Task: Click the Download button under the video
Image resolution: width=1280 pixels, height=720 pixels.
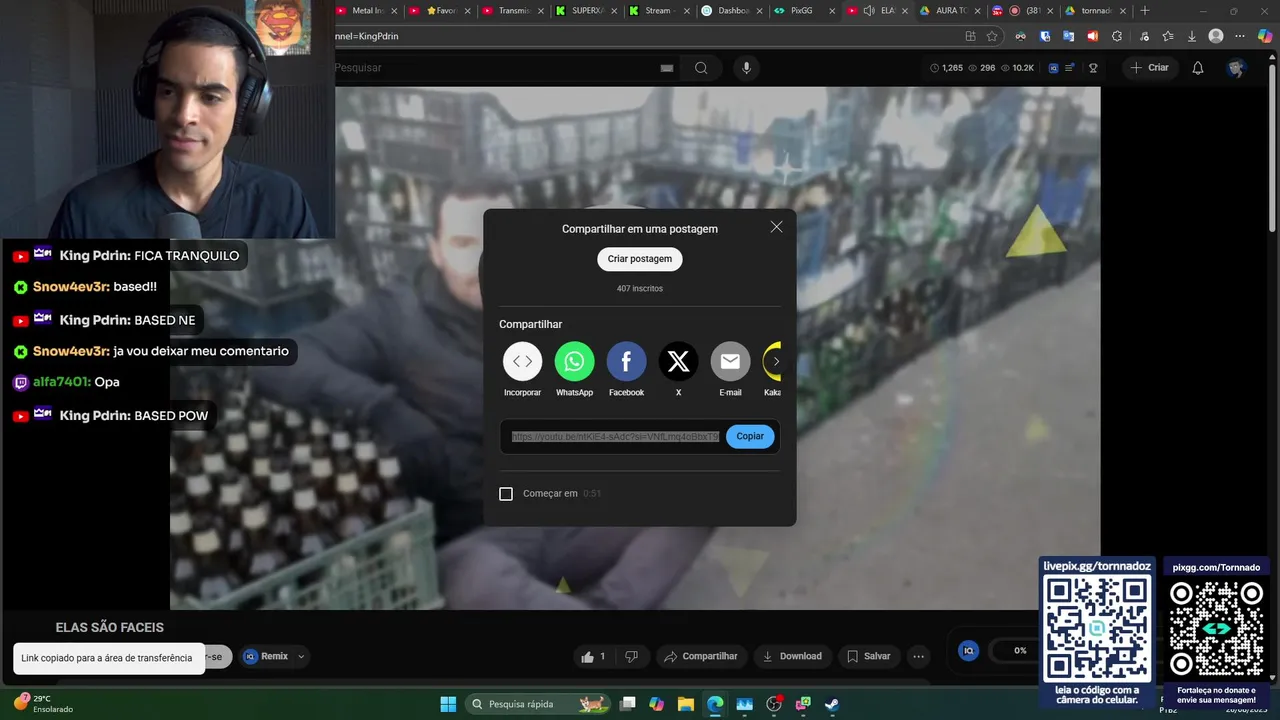Action: coord(792,656)
